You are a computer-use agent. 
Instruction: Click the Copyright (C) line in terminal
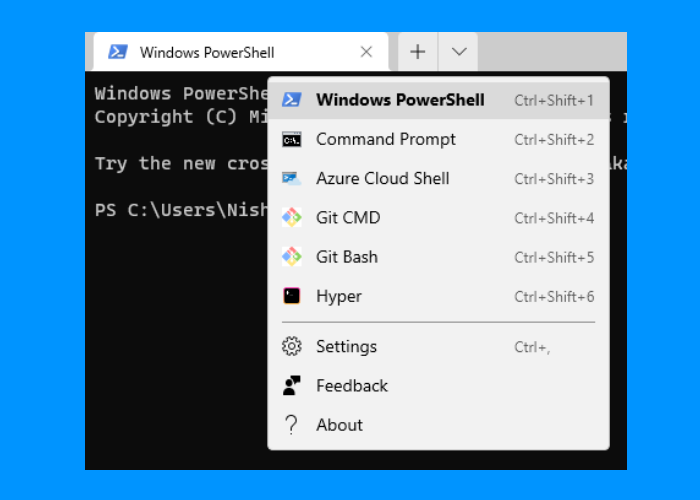(181, 117)
